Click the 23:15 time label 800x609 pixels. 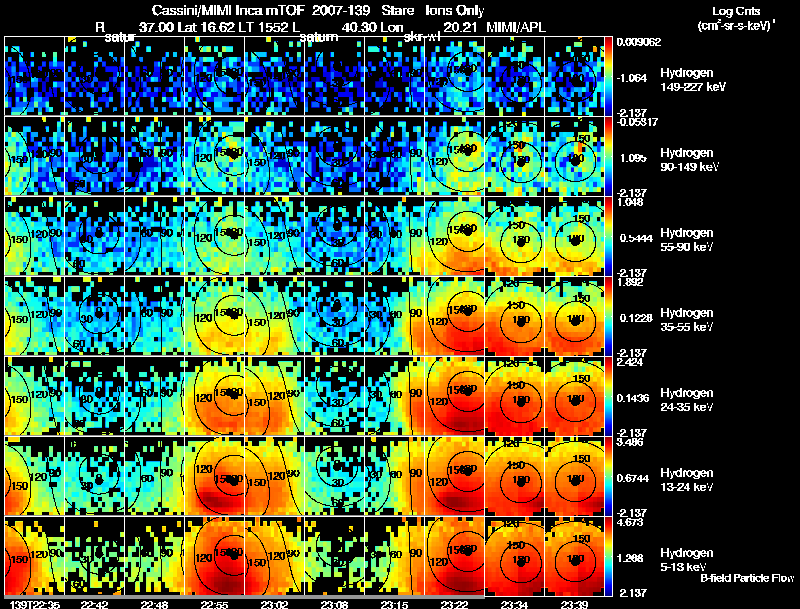394,604
